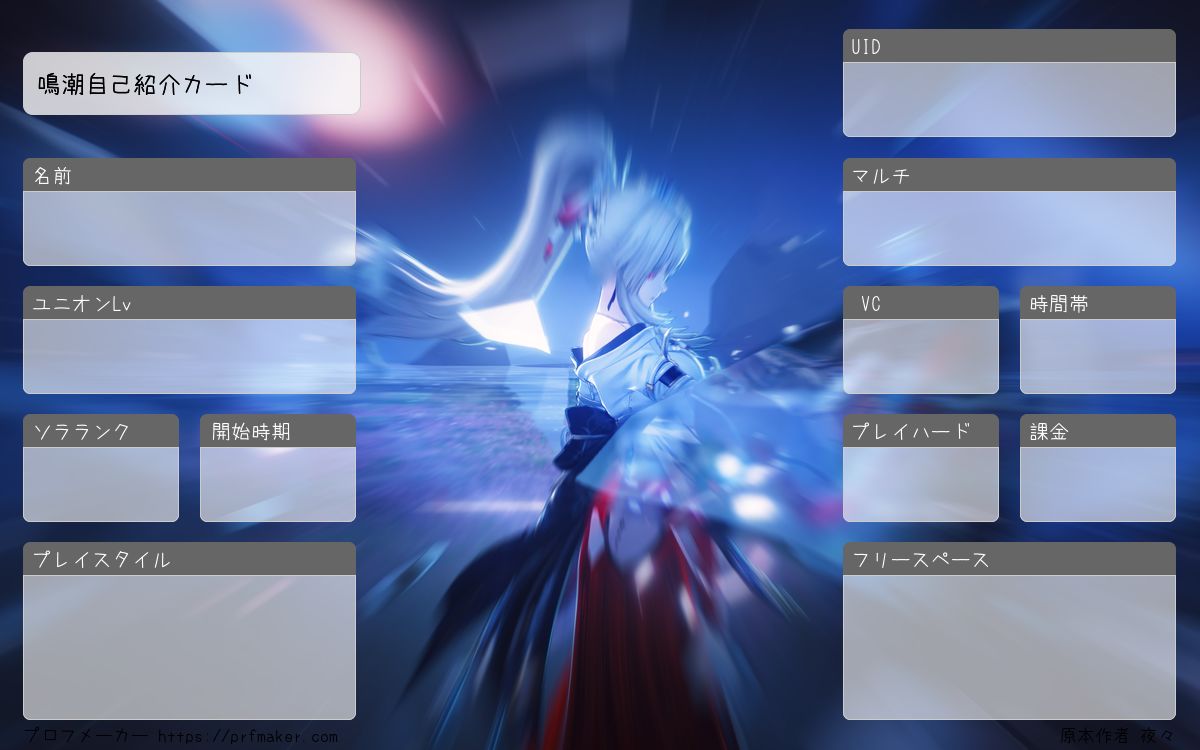Click the プロフメーカー text at the bottom
This screenshot has width=1200, height=750.
86,735
